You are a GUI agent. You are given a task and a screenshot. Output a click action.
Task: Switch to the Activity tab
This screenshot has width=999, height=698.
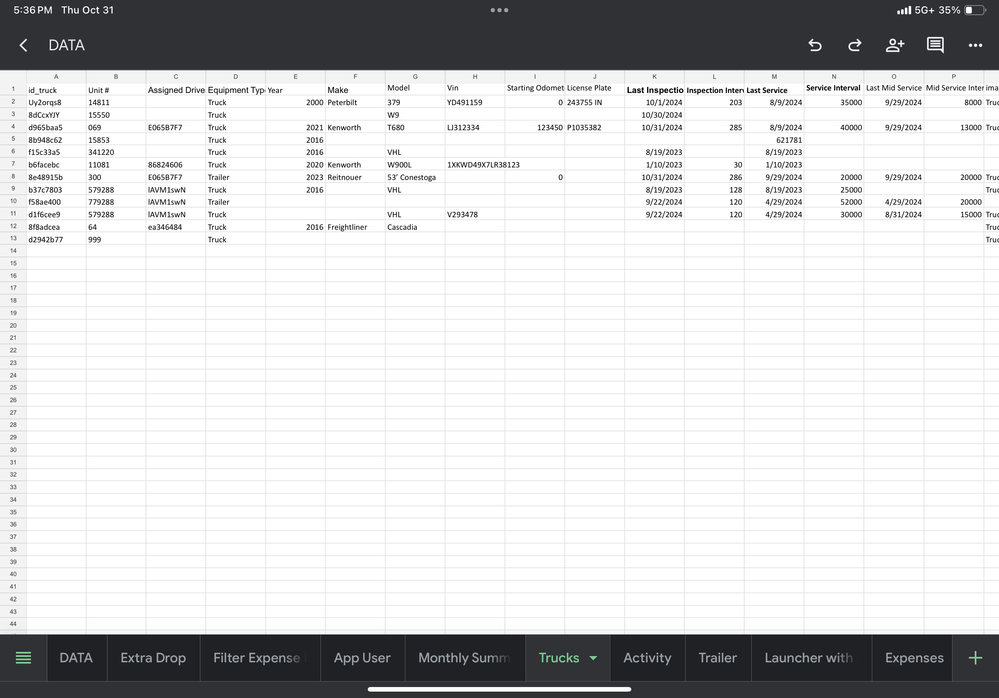click(647, 658)
